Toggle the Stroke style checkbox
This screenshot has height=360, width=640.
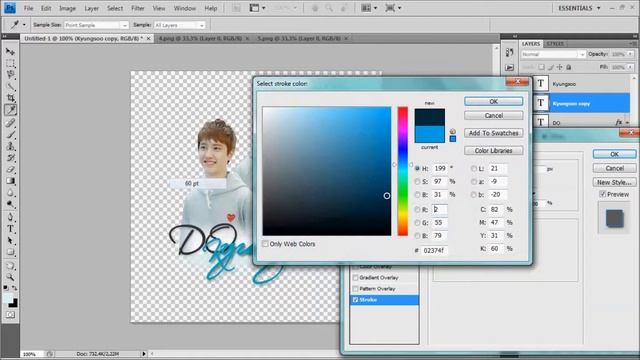pyautogui.click(x=355, y=300)
